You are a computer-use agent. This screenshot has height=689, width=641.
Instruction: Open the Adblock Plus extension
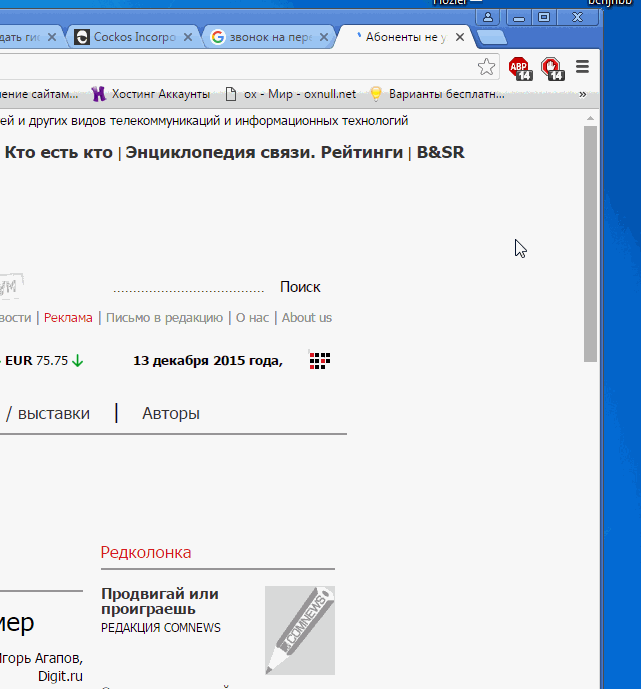click(x=520, y=68)
